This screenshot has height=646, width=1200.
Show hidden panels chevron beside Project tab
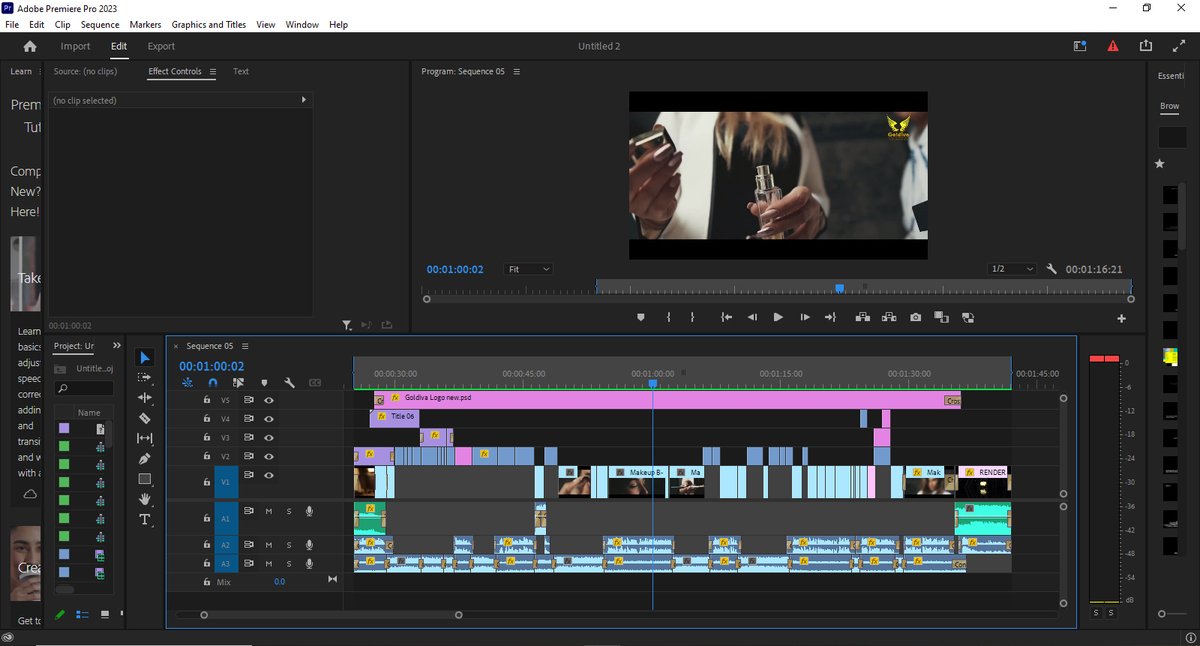tap(118, 346)
